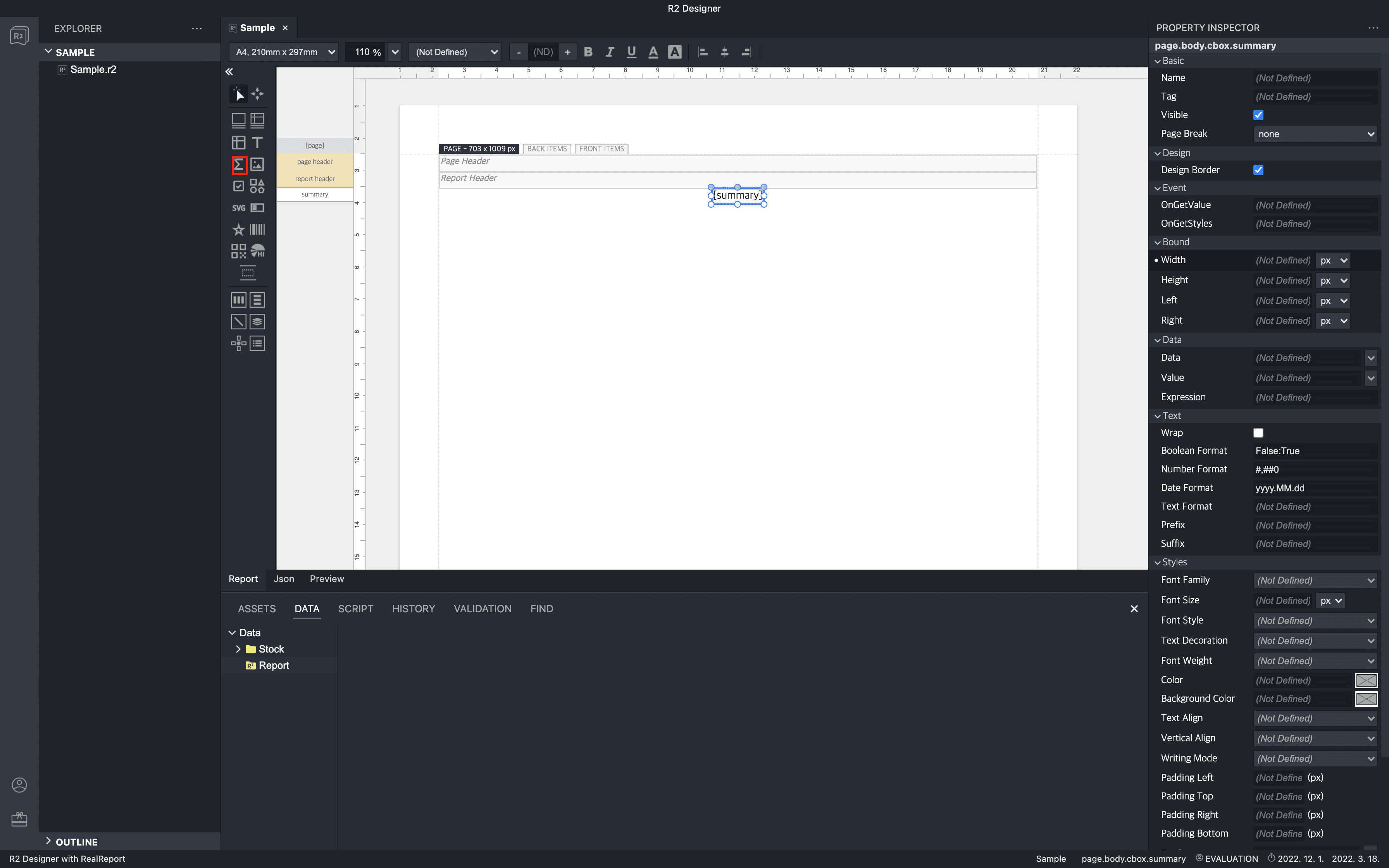Pick the Checkbox item tool
The width and height of the screenshot is (1389, 868).
click(239, 186)
